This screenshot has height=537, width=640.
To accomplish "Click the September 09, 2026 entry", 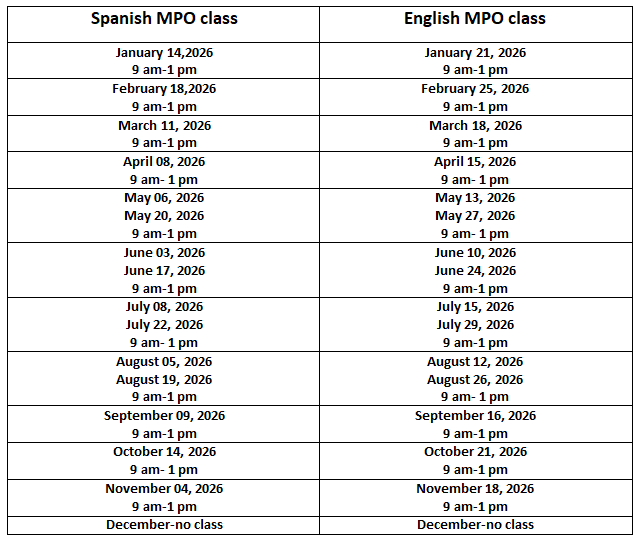I will (164, 416).
